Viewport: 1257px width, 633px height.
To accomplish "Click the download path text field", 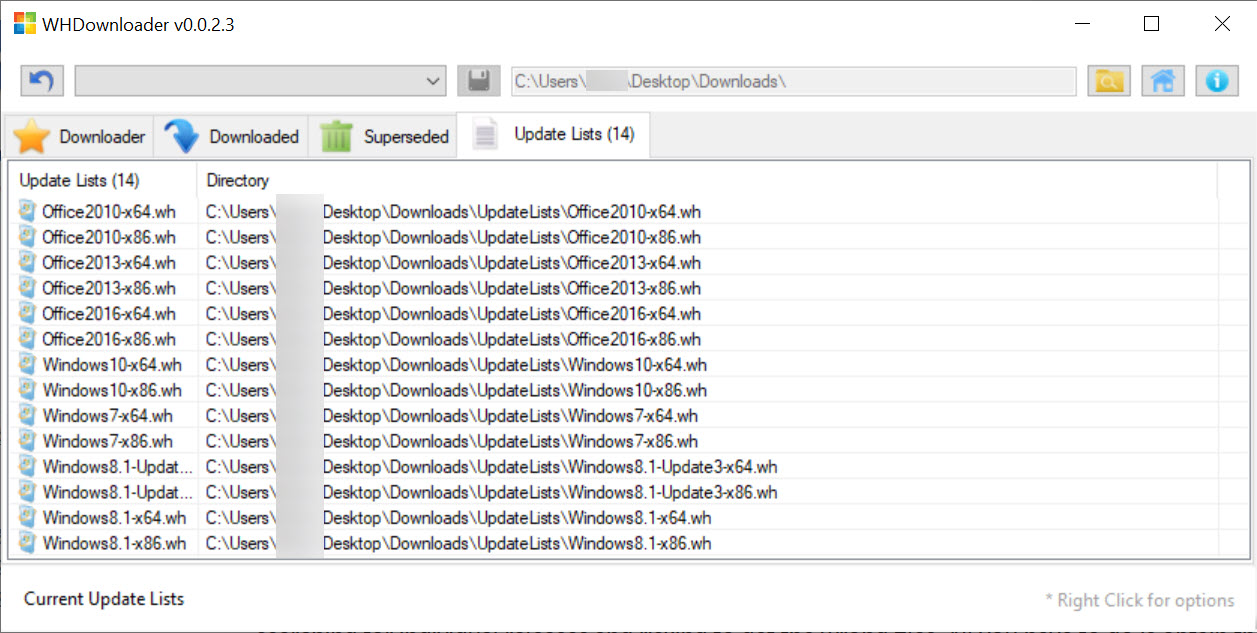I will point(794,81).
